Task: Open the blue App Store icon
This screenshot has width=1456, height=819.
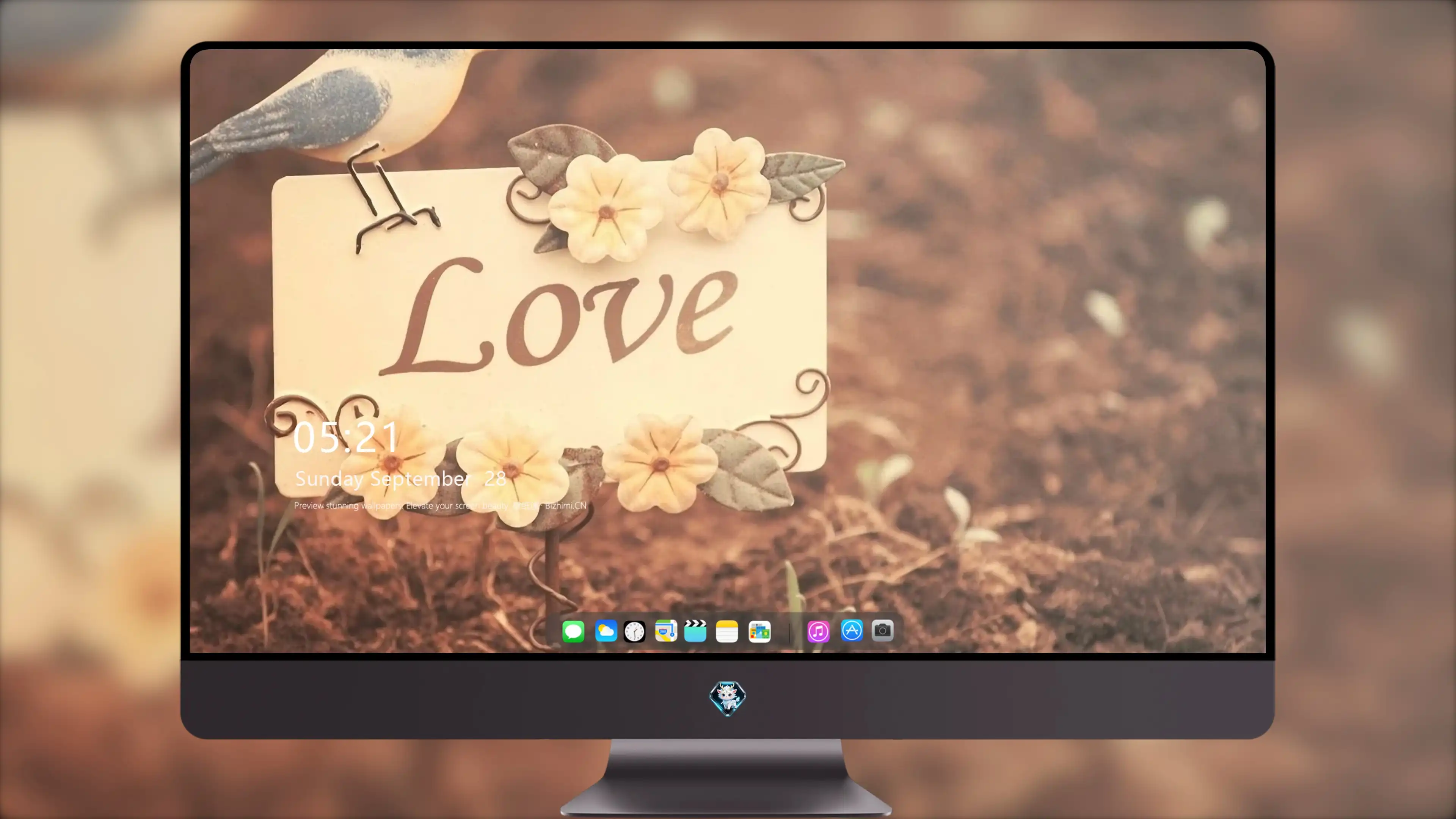Action: click(x=852, y=630)
